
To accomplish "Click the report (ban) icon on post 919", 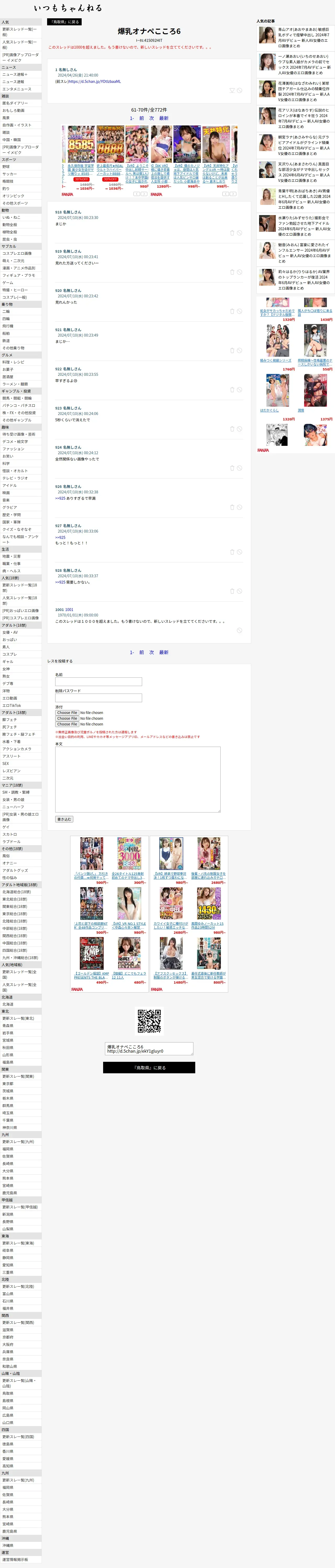I will tap(239, 272).
